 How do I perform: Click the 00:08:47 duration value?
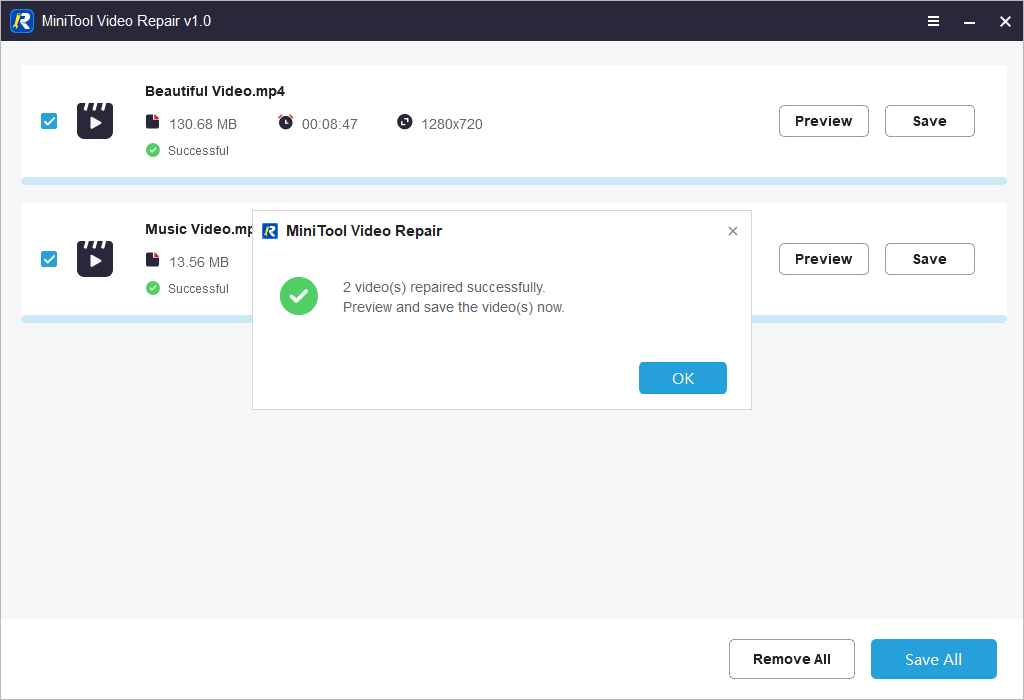[329, 124]
